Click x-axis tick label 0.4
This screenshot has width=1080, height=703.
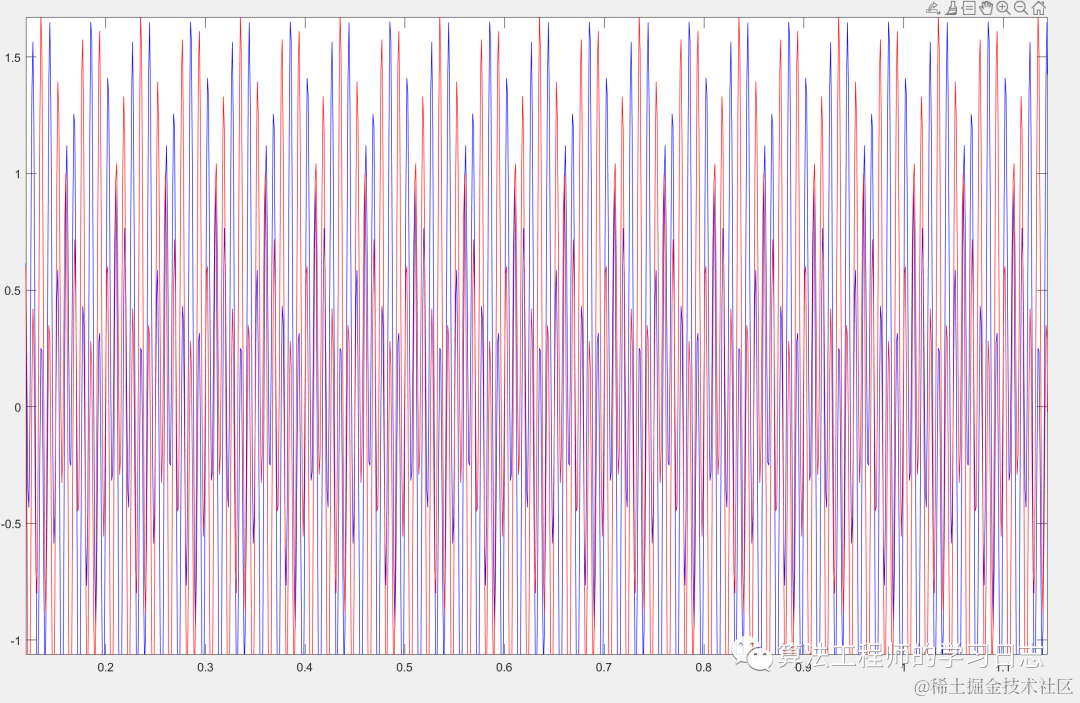tap(304, 667)
